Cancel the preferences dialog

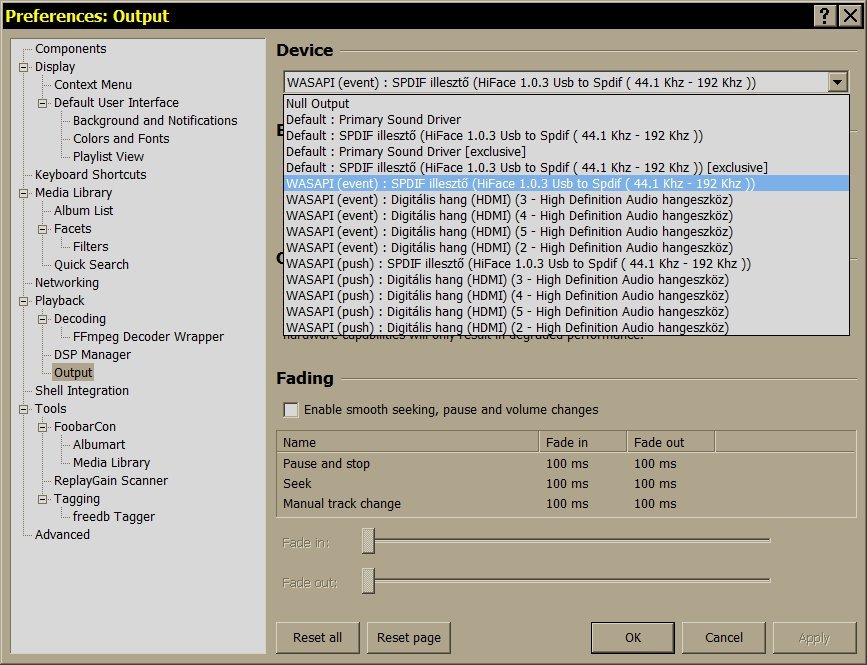723,637
